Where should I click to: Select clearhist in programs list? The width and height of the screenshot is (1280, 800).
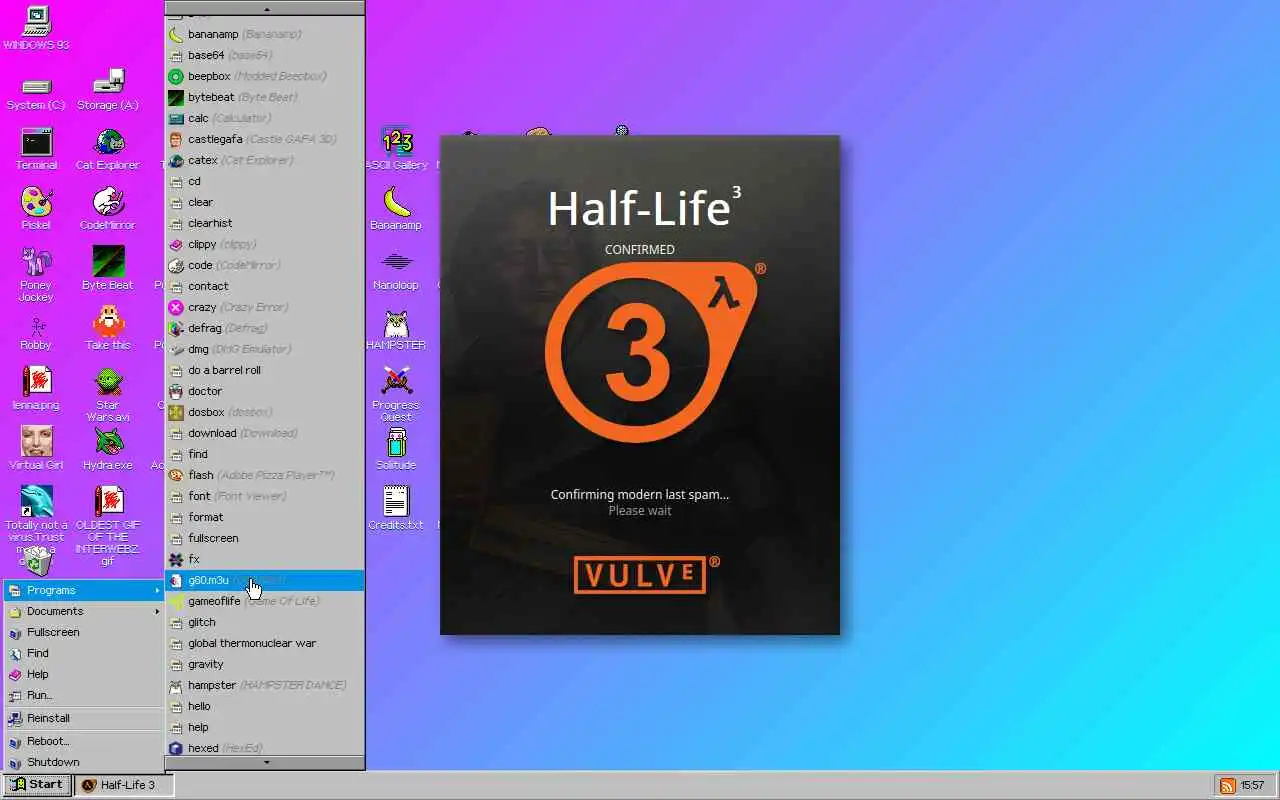click(265, 223)
